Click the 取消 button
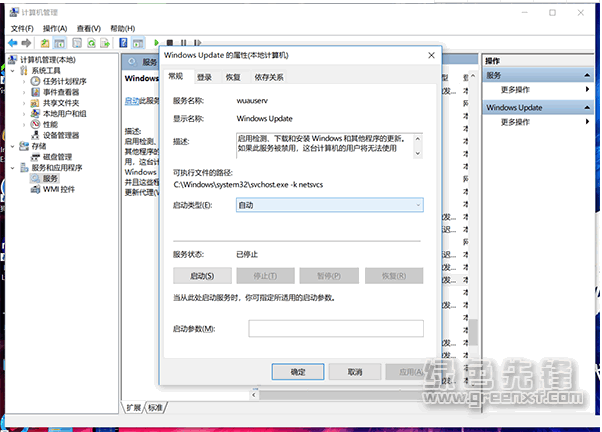 pyautogui.click(x=355, y=372)
